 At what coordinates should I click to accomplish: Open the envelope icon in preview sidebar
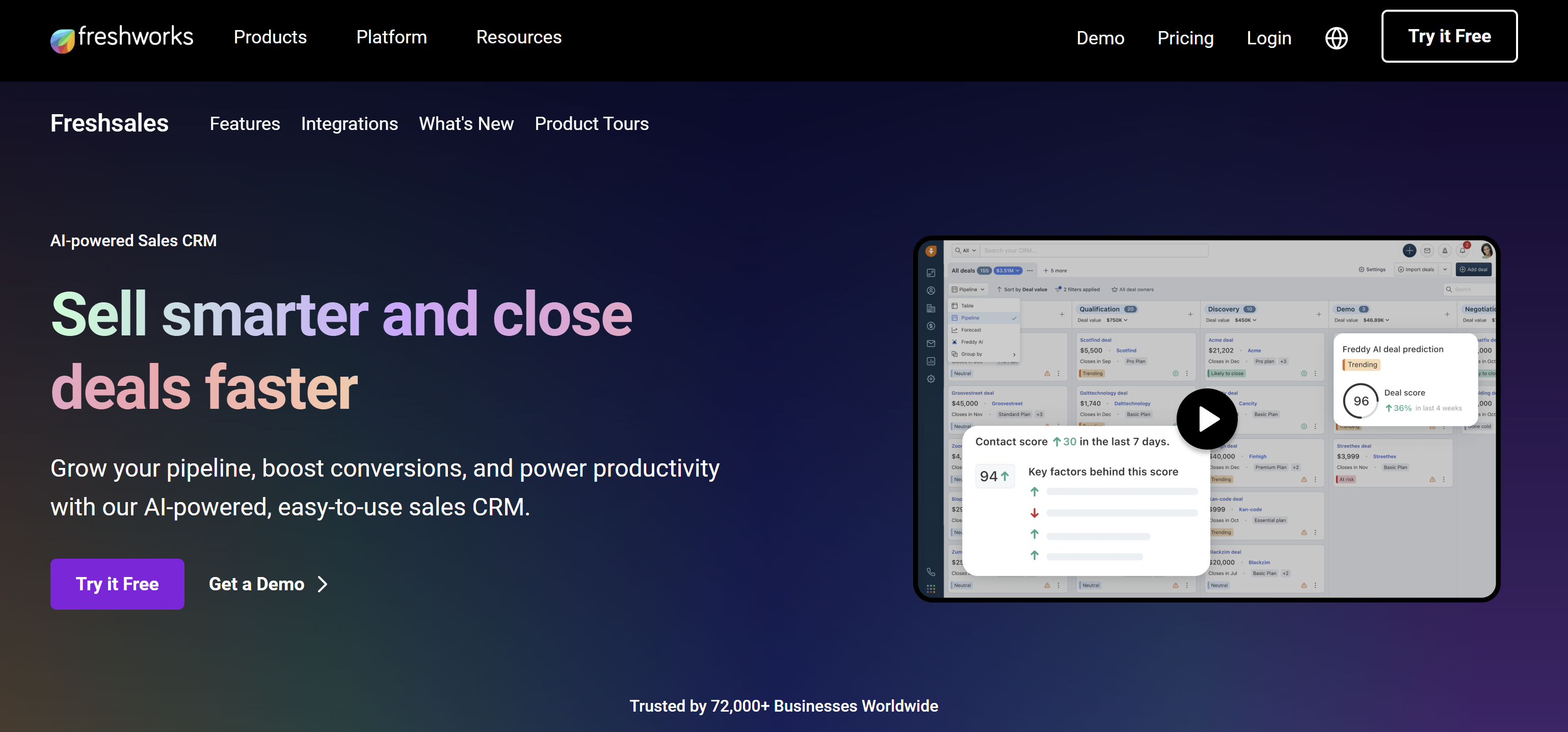tap(931, 344)
